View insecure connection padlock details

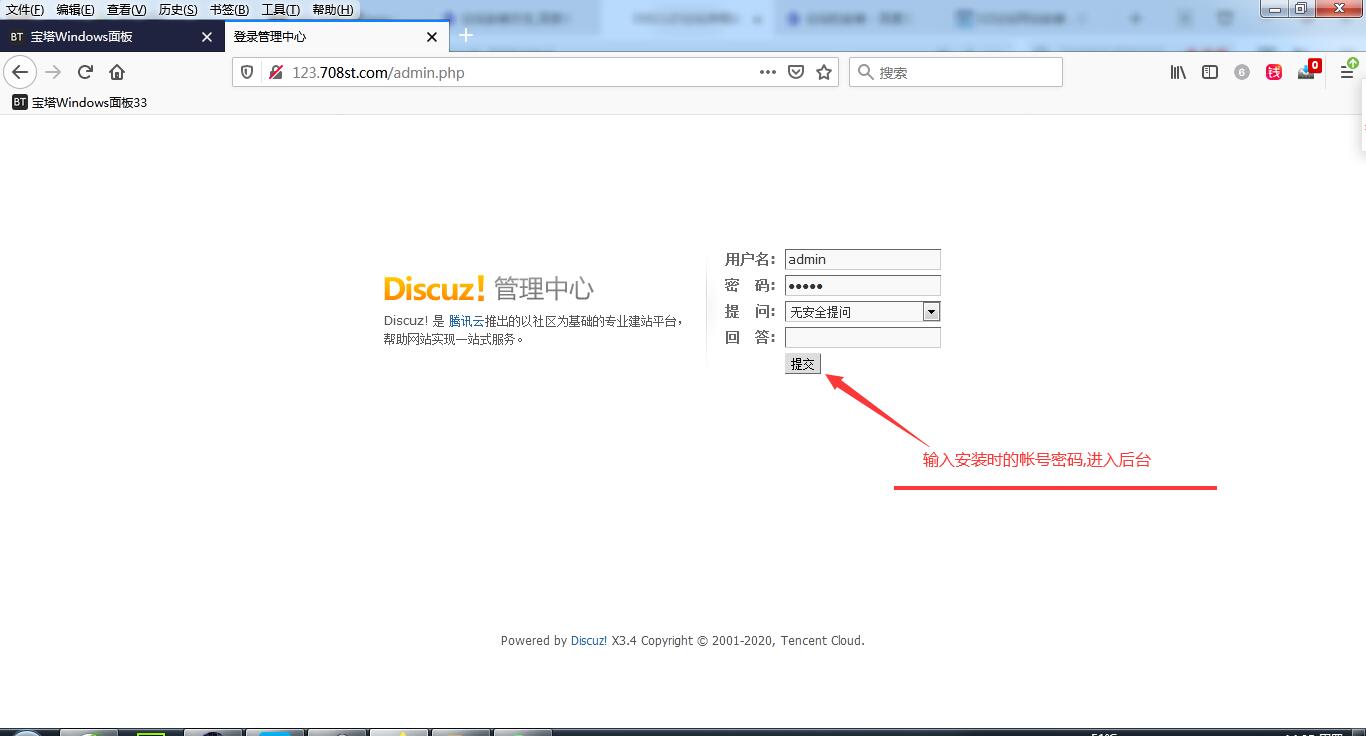(275, 72)
